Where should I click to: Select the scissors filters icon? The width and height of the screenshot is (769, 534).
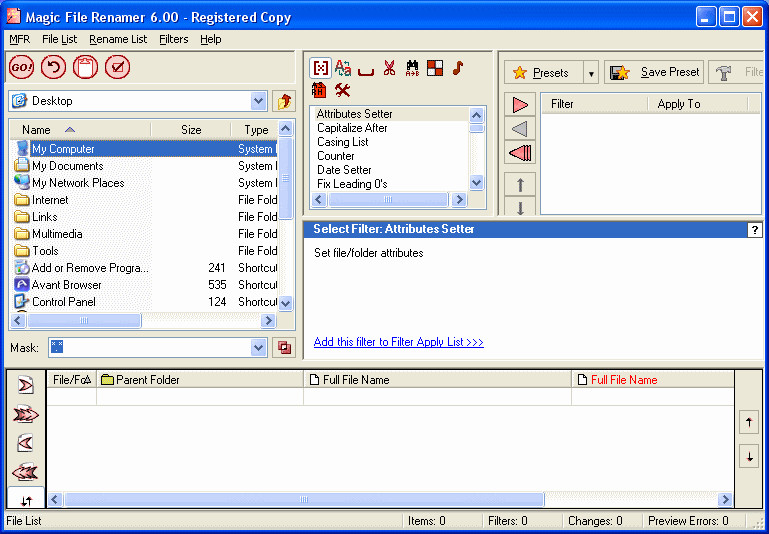tap(389, 68)
